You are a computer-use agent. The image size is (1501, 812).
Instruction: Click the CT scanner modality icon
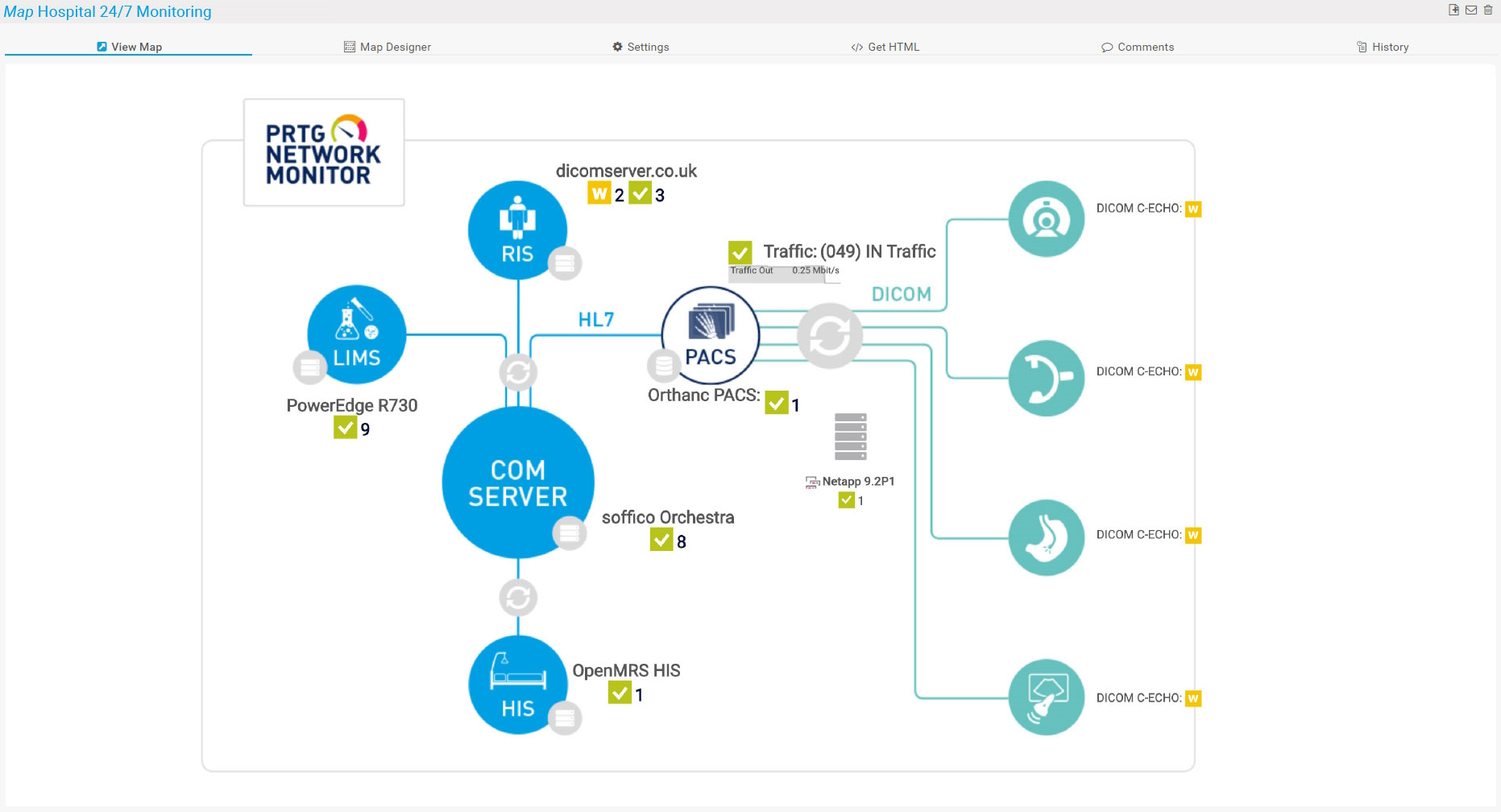(x=1045, y=218)
